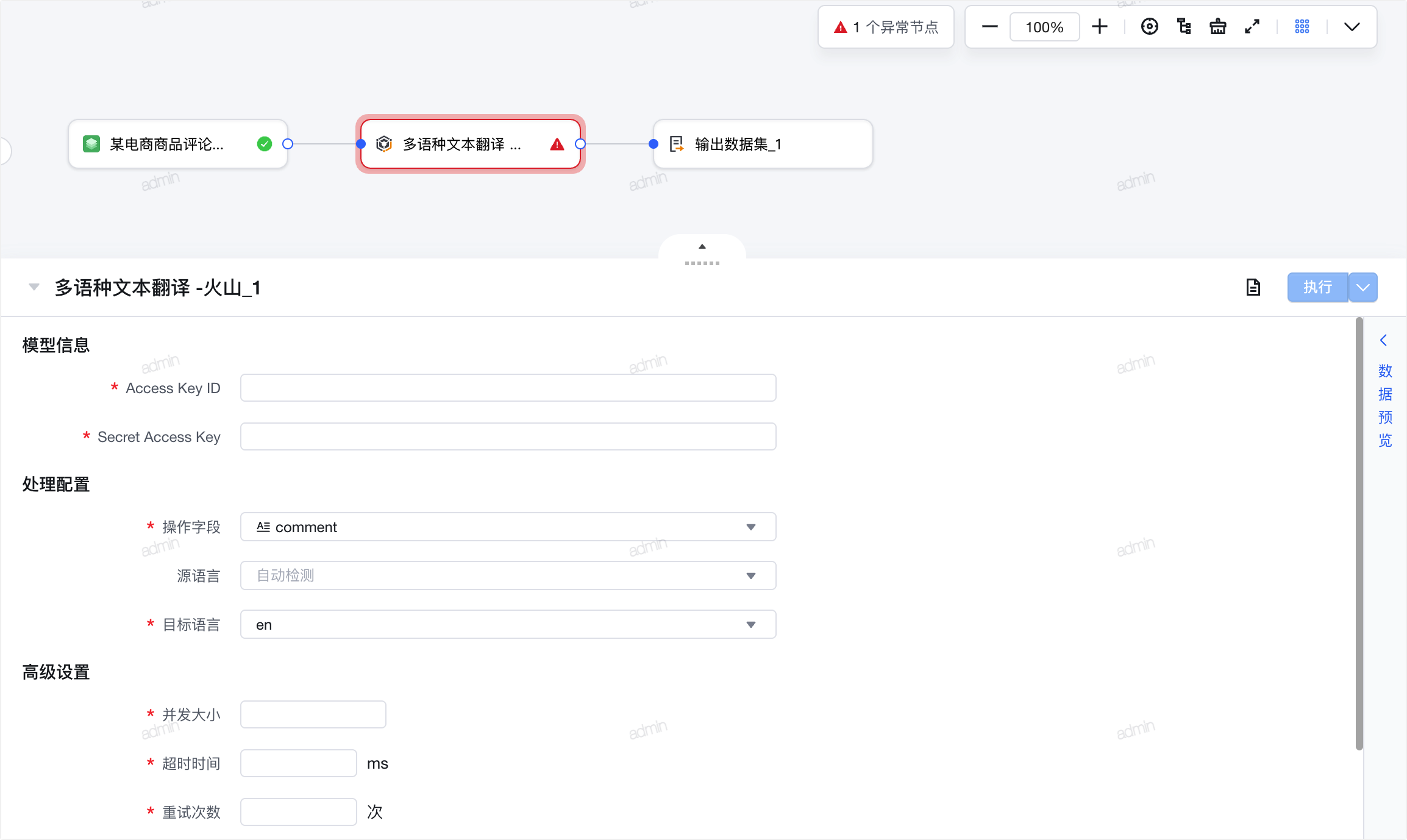This screenshot has height=840, width=1407.
Task: Select the 输出数据集_1 node
Action: 763,144
